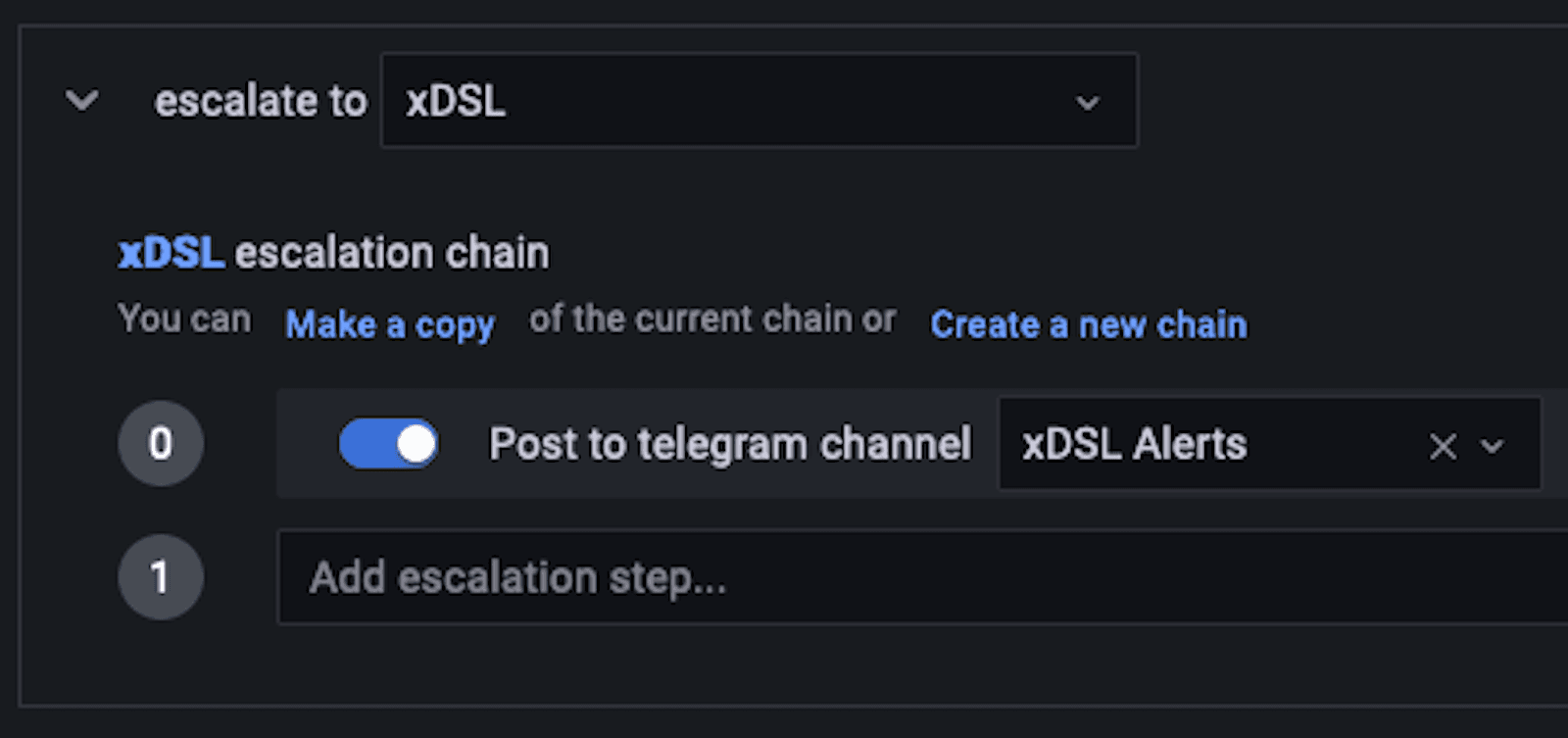Click the X icon to remove xDSL Alerts channel

pyautogui.click(x=1442, y=447)
